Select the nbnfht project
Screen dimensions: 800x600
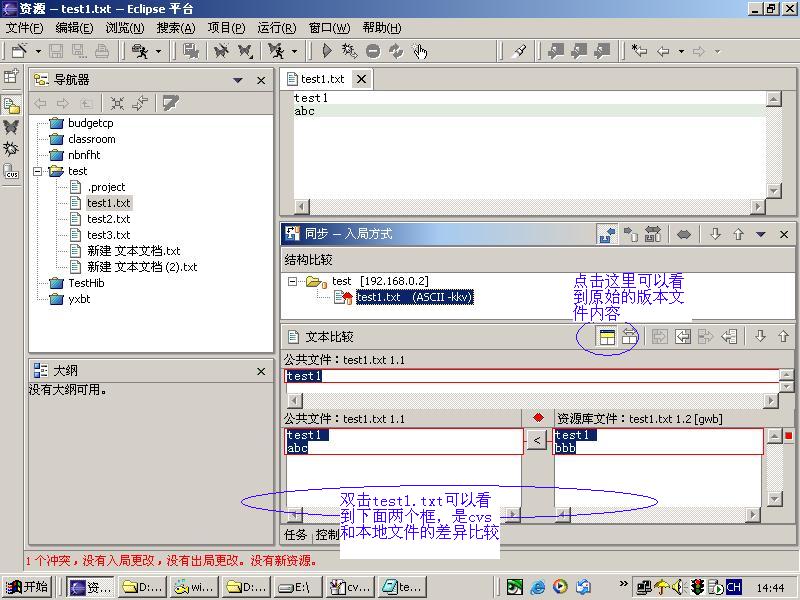tap(84, 155)
